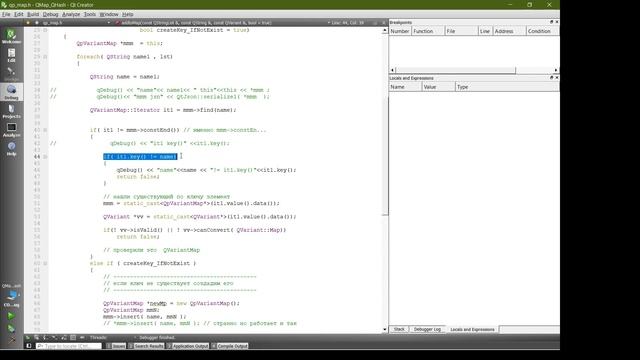Collapse the code fold marker on line 60
640x360 pixels.
click(45, 263)
